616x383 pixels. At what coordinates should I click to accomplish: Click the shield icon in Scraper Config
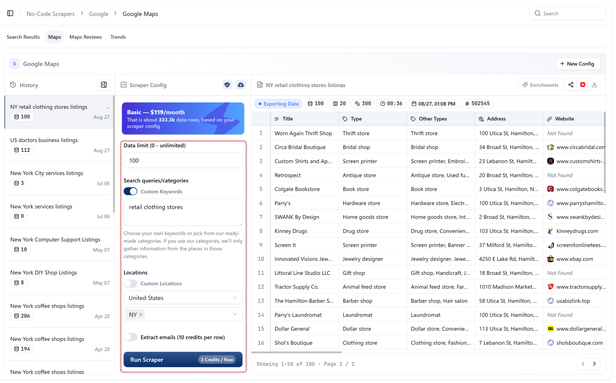pyautogui.click(x=227, y=85)
